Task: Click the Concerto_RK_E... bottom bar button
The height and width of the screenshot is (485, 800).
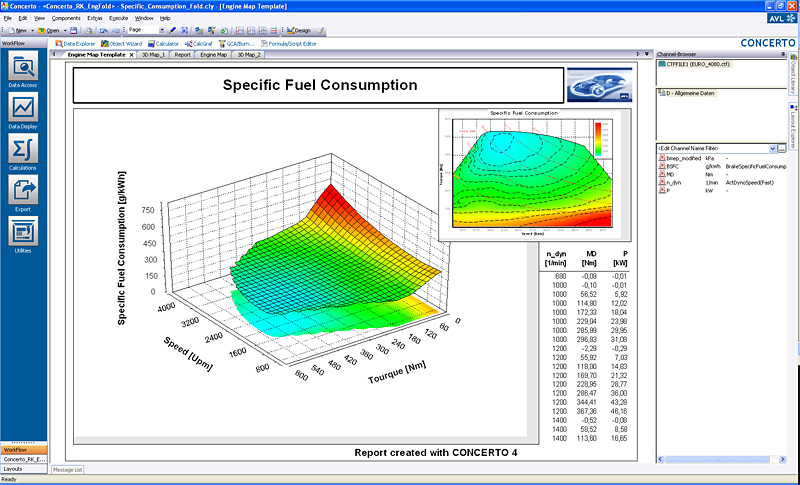Action: (23, 460)
